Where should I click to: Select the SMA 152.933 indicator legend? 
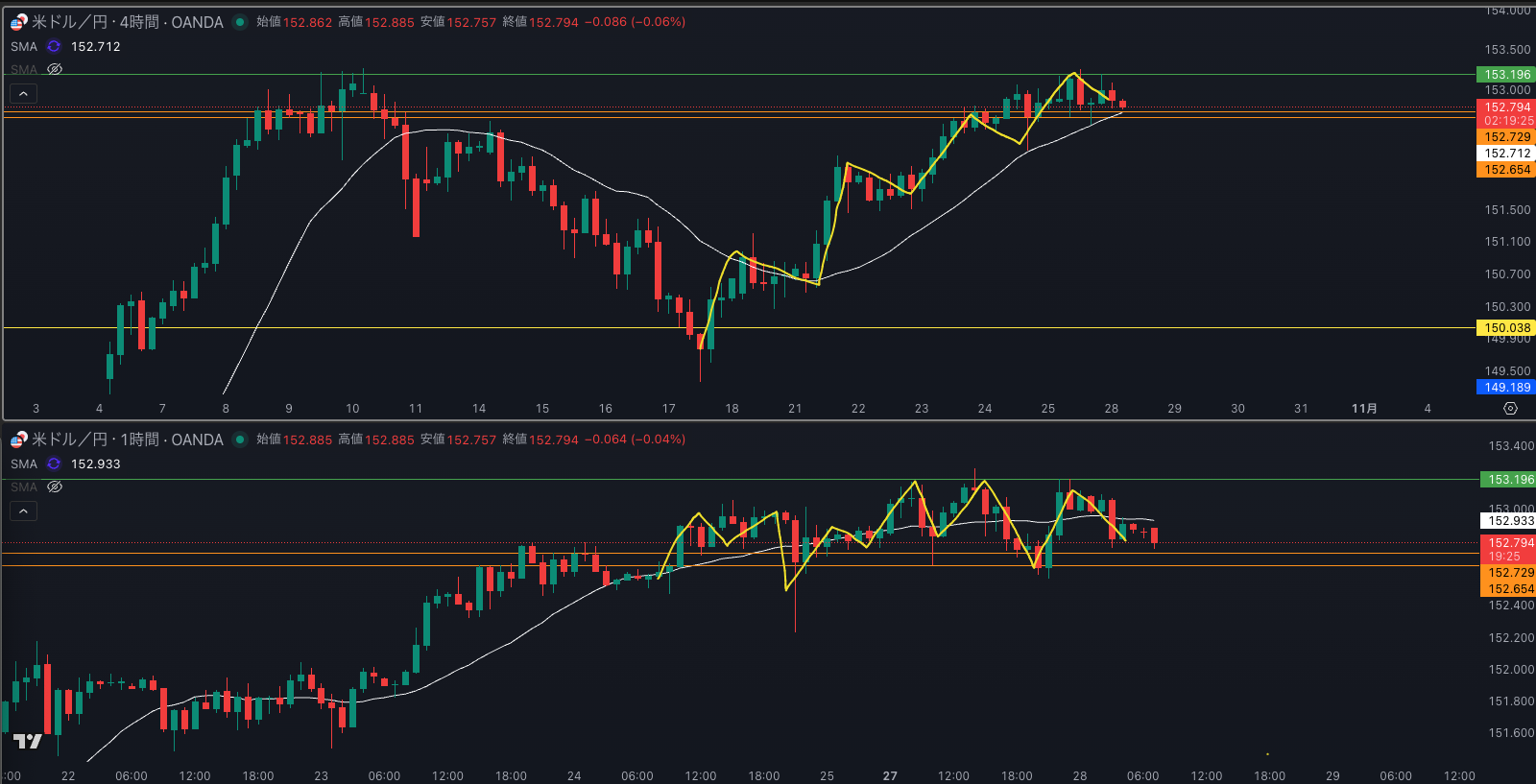(x=24, y=463)
